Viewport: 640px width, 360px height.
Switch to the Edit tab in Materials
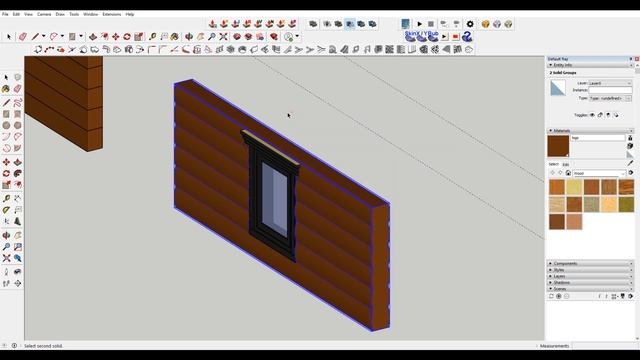566,164
